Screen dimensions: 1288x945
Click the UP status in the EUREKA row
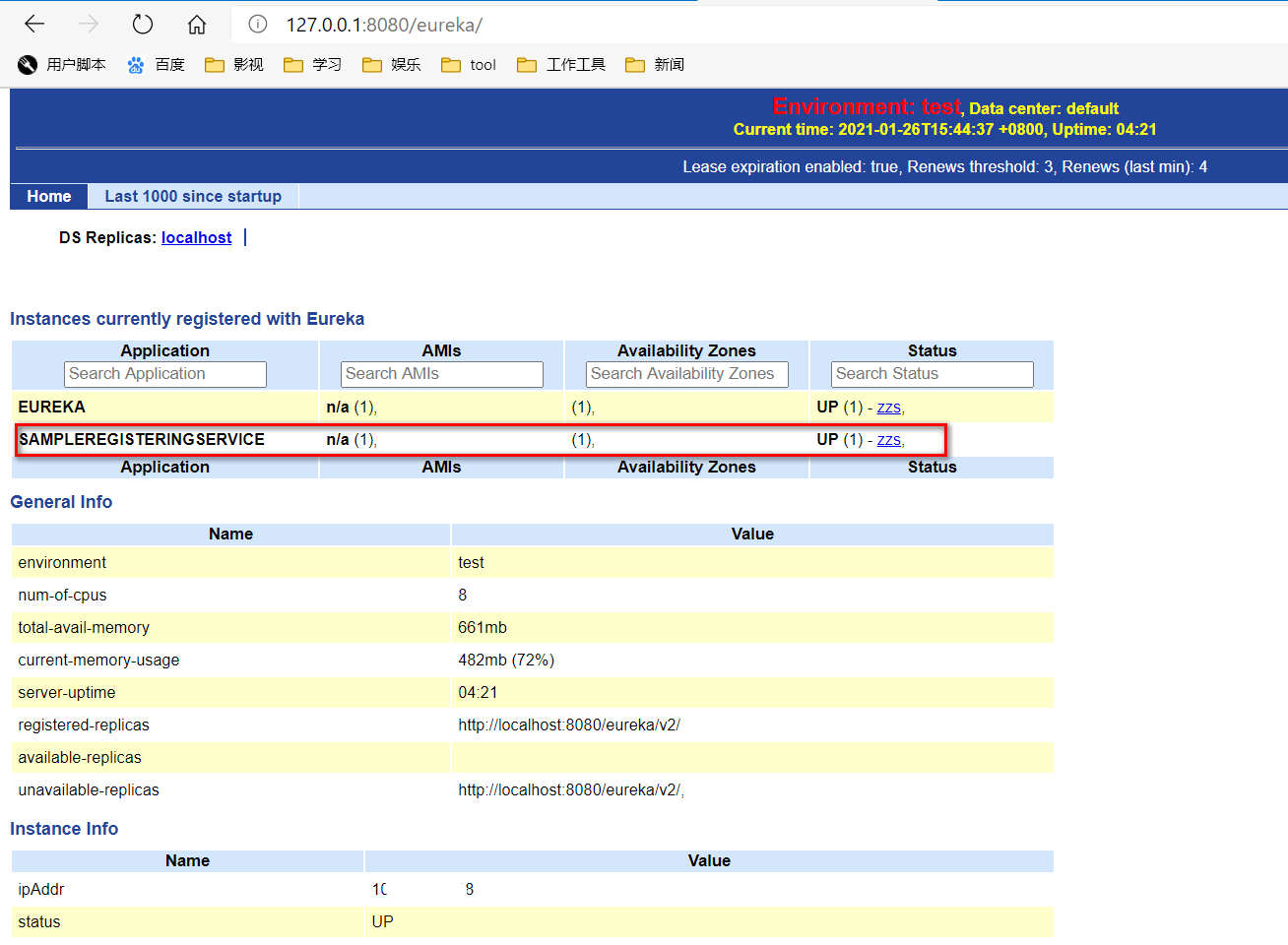pos(827,407)
